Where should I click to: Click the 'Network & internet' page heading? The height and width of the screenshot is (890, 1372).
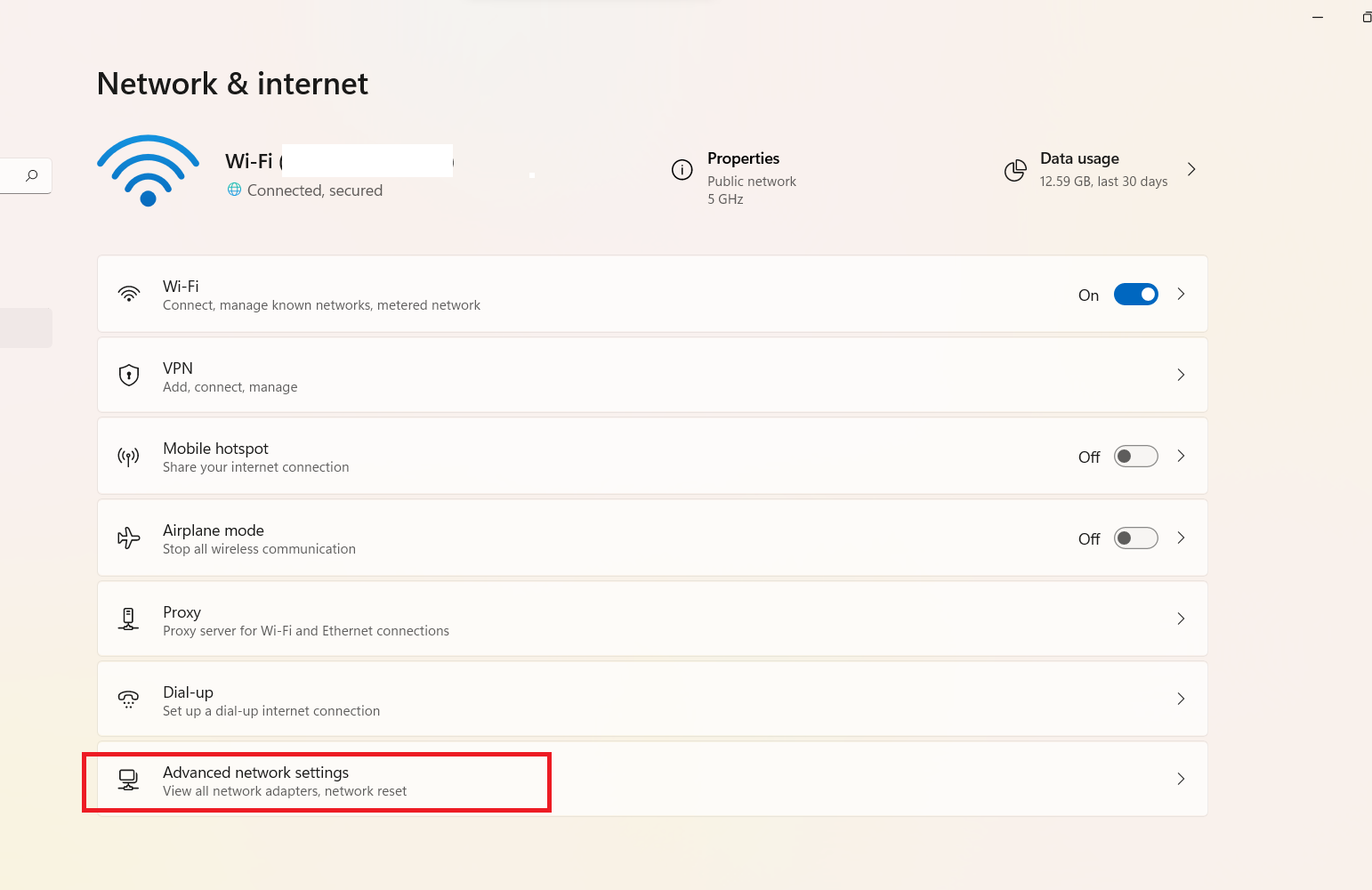pyautogui.click(x=232, y=84)
